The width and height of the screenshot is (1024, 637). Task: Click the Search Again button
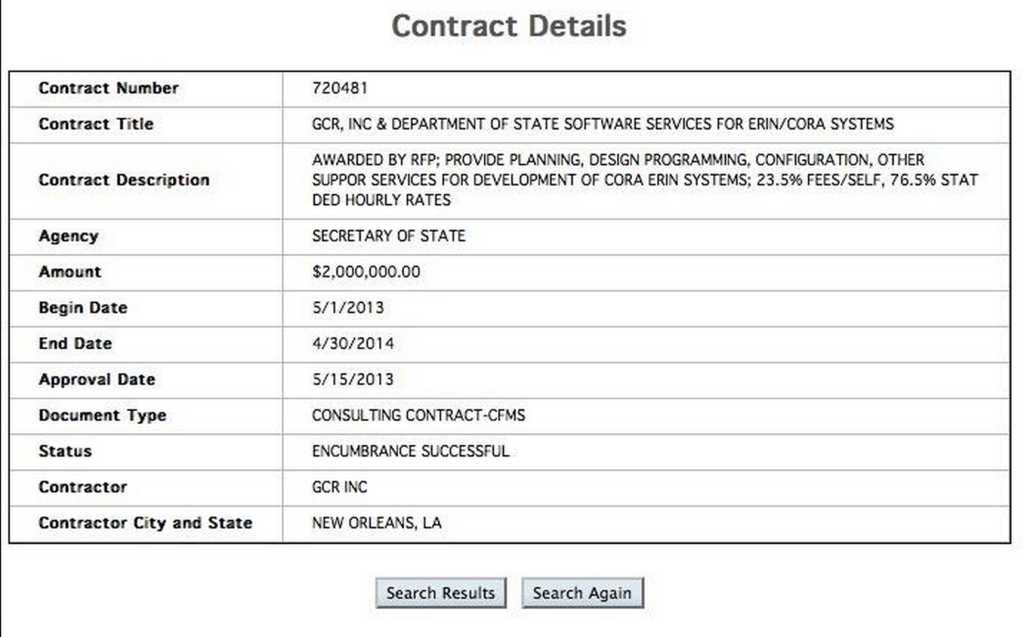coord(582,592)
